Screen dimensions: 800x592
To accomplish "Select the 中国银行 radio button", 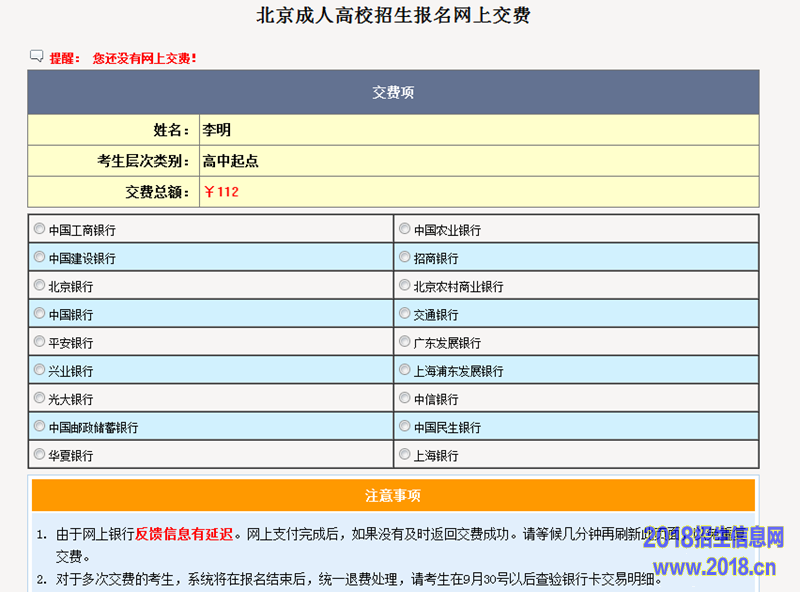I will click(40, 313).
